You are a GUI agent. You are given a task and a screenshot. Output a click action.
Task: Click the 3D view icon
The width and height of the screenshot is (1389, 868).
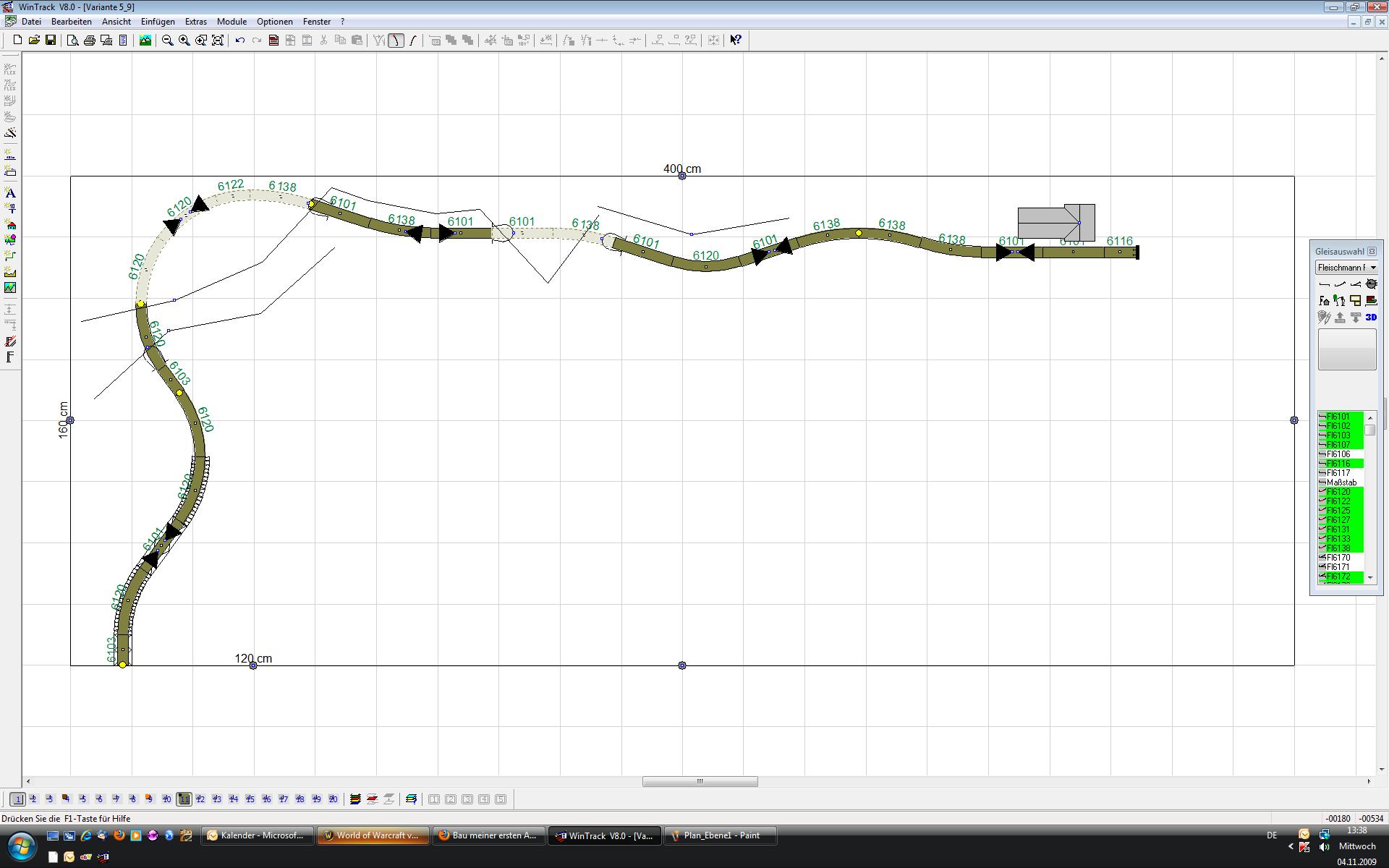[1371, 318]
